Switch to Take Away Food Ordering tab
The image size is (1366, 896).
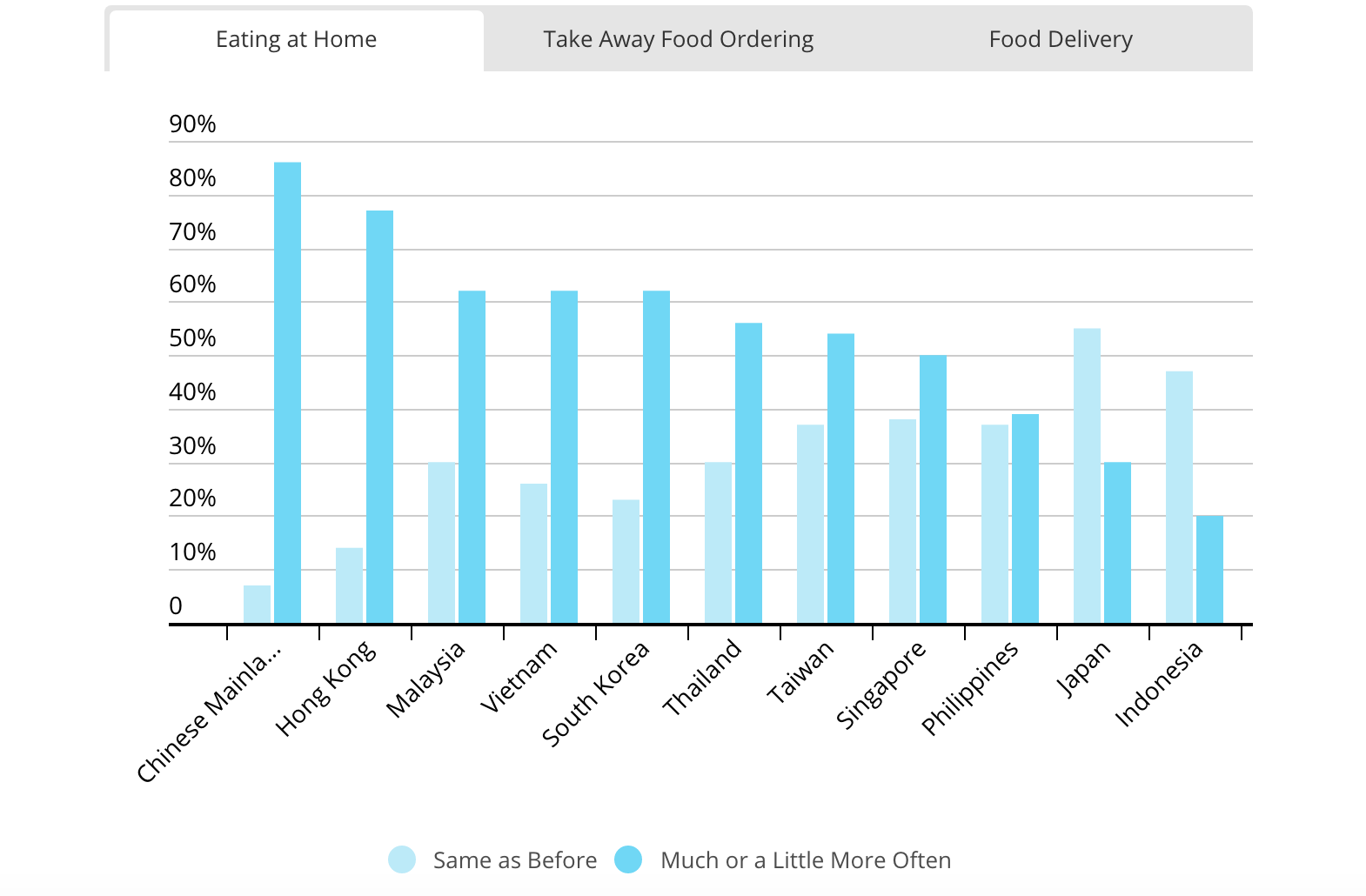click(x=678, y=40)
